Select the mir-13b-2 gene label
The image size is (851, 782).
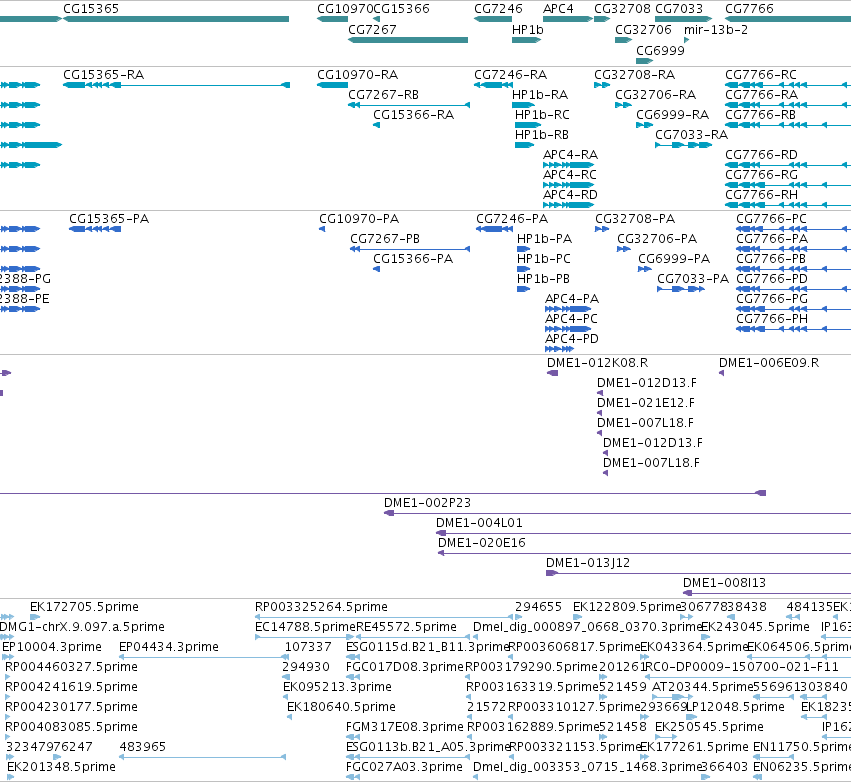(x=716, y=29)
